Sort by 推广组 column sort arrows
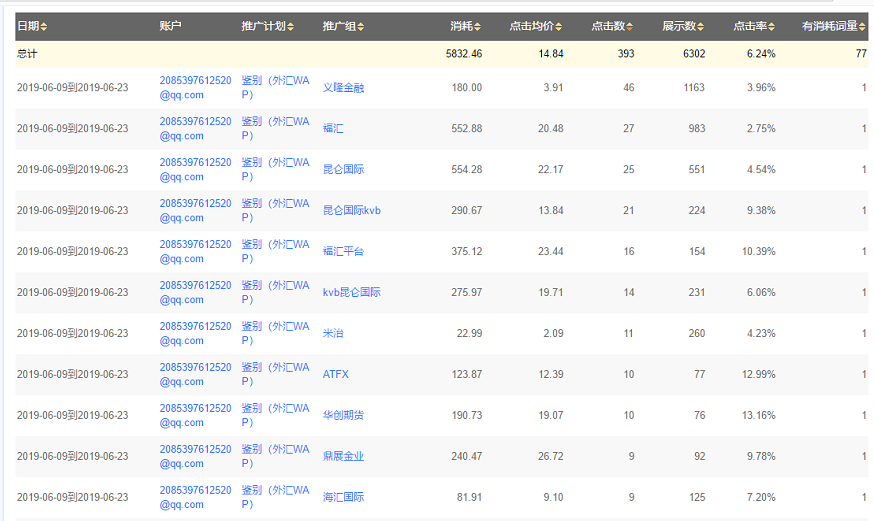Screen dimensions: 874x521 point(361,27)
